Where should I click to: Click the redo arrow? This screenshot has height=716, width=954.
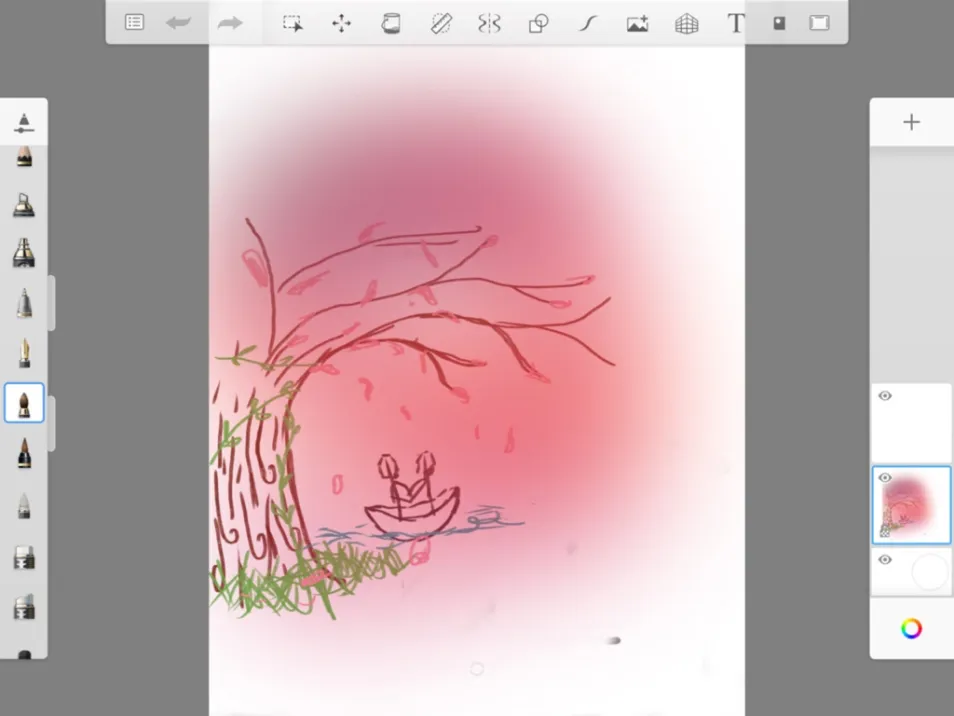tap(230, 23)
